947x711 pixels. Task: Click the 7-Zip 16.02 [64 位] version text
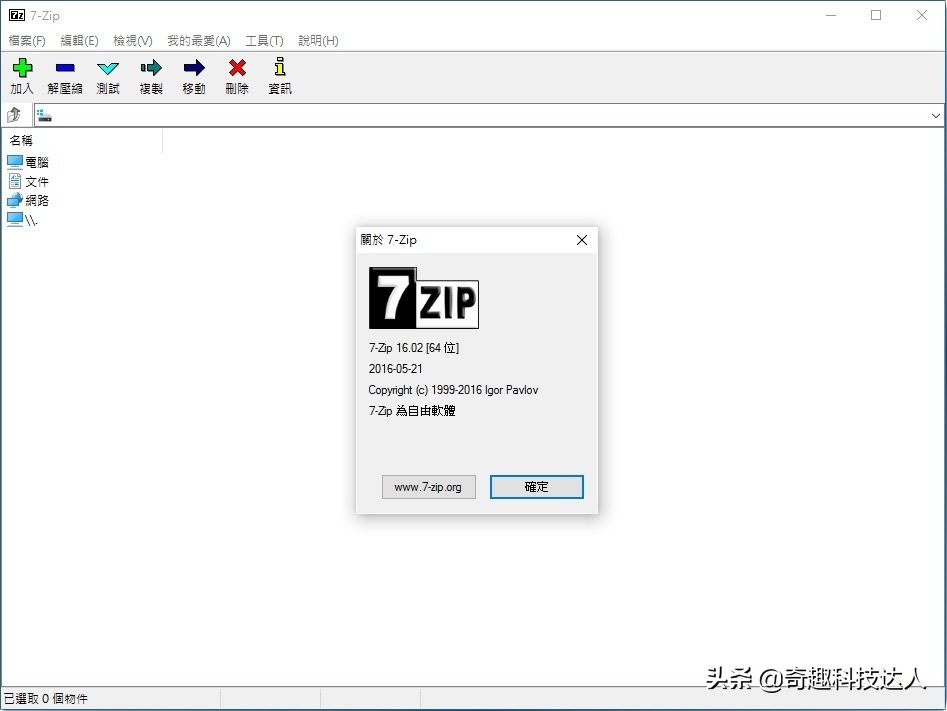tap(414, 348)
